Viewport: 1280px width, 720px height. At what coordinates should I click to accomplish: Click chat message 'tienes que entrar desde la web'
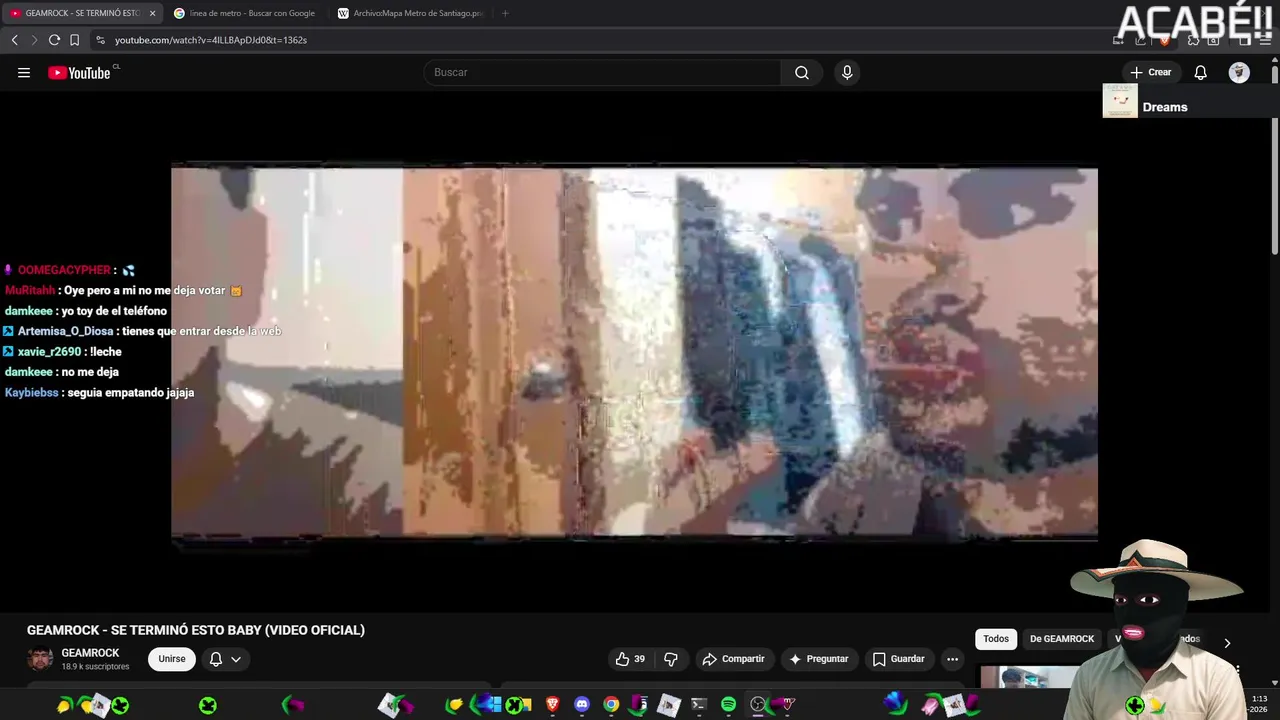tap(201, 331)
